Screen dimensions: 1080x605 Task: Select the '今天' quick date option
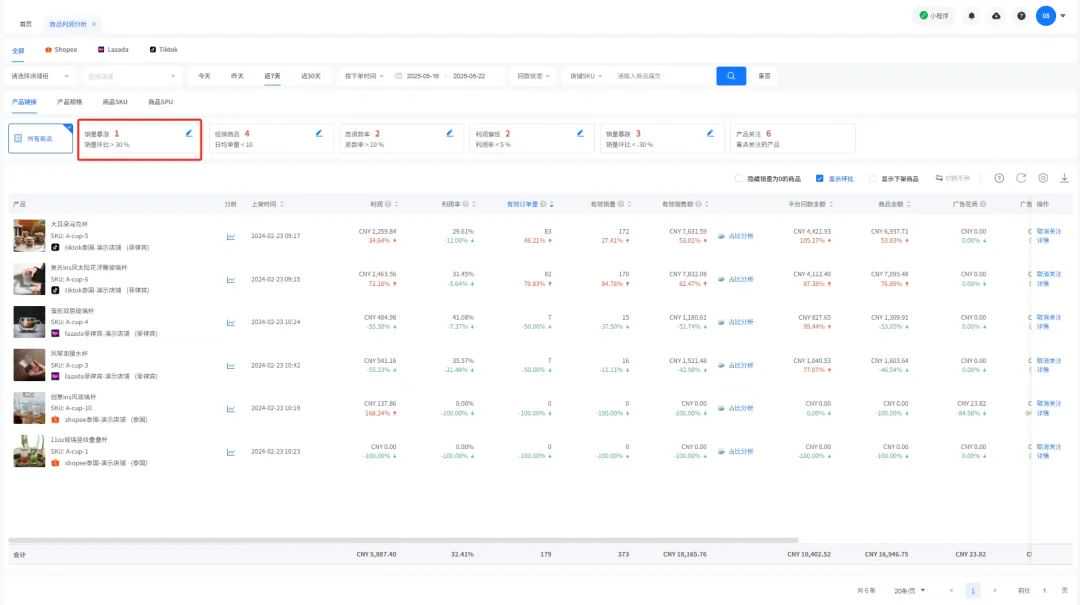coord(204,76)
